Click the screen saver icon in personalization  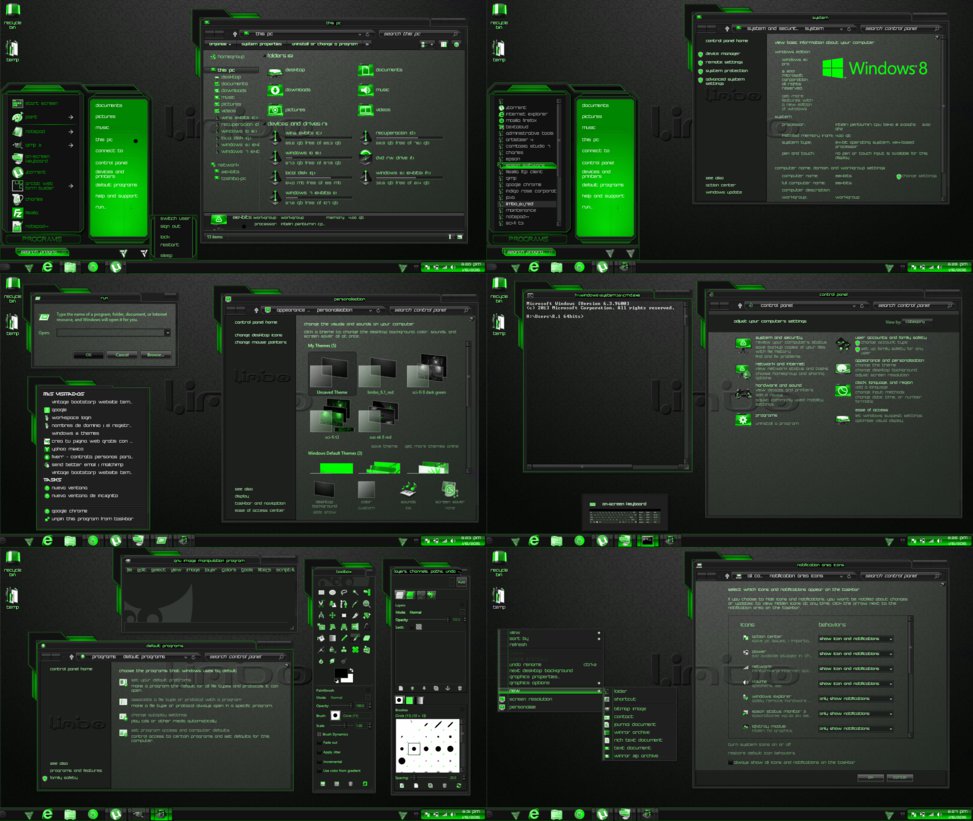450,489
